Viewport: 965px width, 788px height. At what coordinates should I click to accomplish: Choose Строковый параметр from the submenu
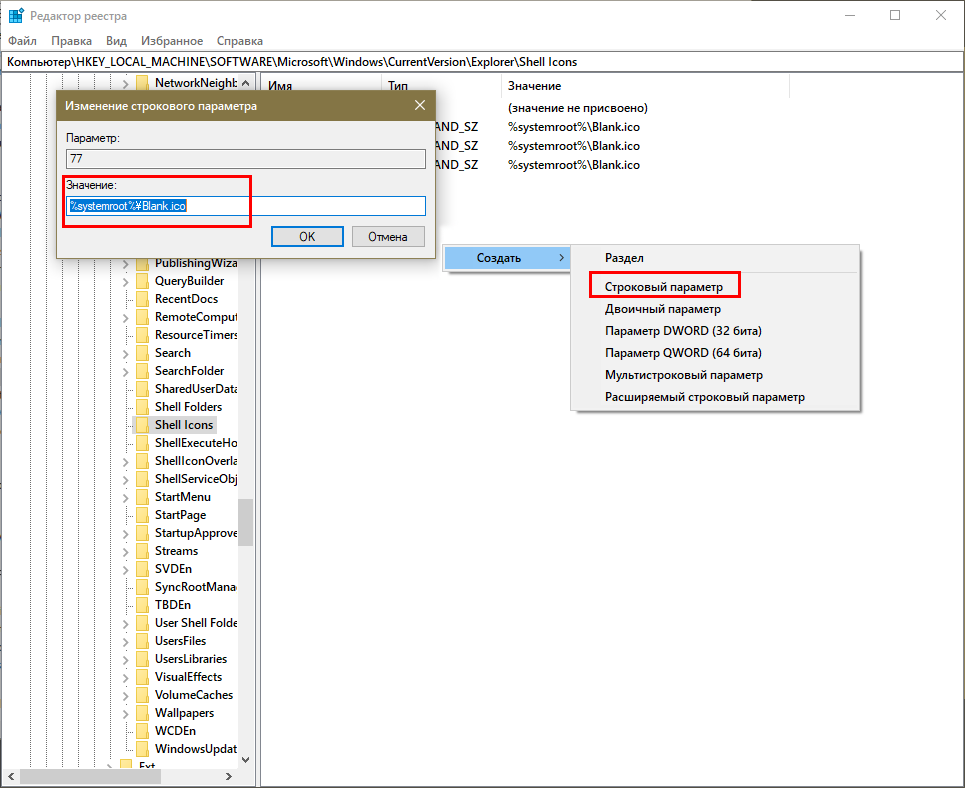click(663, 286)
